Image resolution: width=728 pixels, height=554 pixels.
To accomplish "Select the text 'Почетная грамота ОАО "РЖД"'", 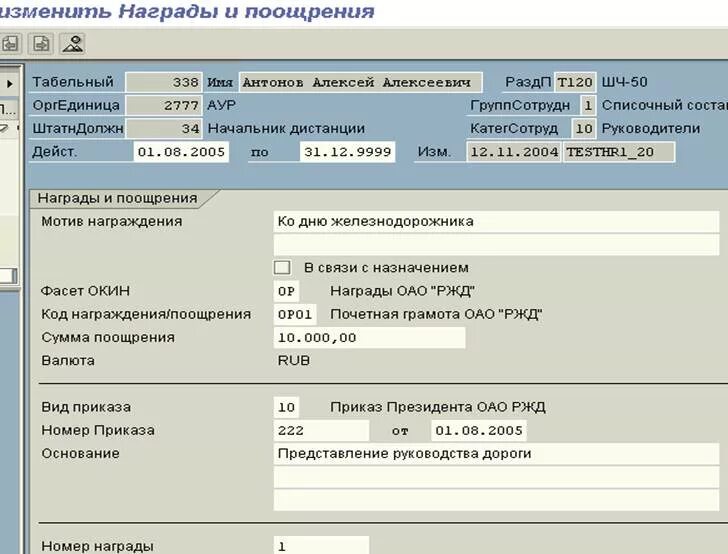I will pyautogui.click(x=436, y=314).
